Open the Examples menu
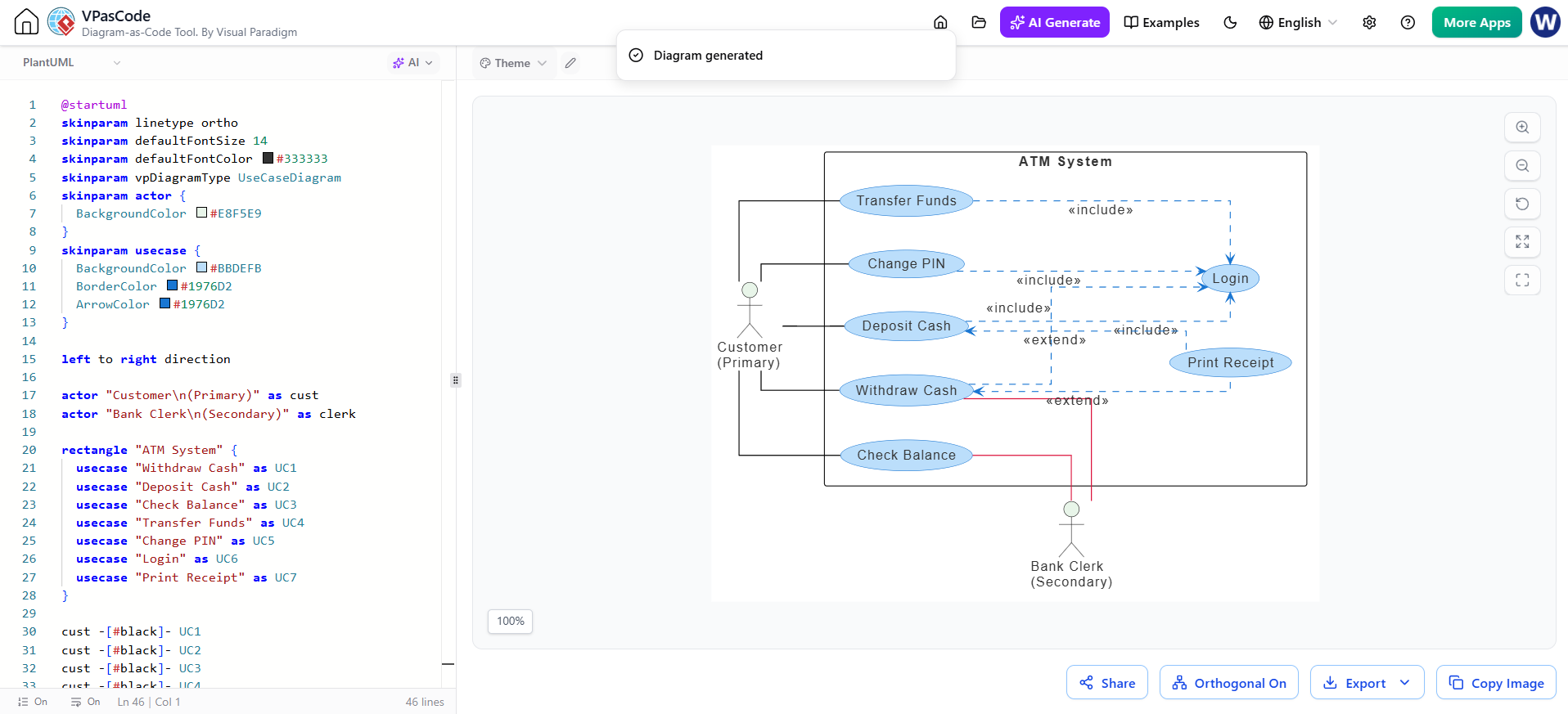Image resolution: width=1568 pixels, height=714 pixels. pos(1161,22)
